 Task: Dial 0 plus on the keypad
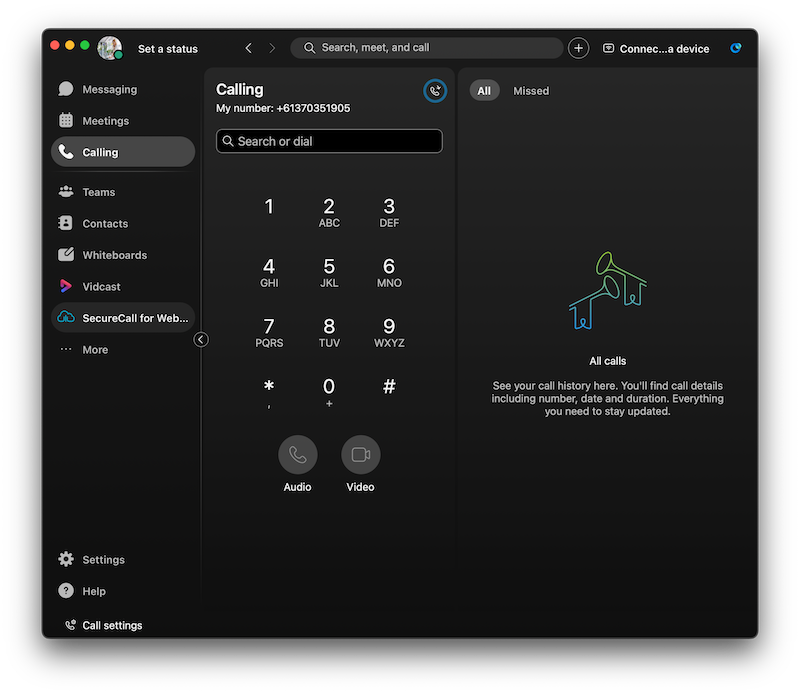coord(329,392)
